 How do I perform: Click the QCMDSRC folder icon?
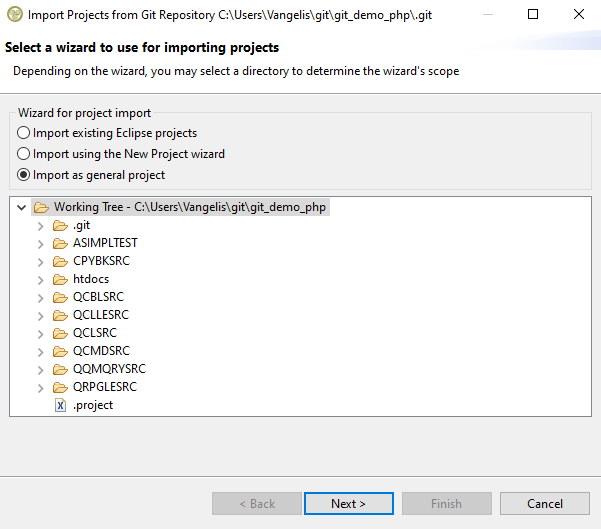[x=60, y=351]
